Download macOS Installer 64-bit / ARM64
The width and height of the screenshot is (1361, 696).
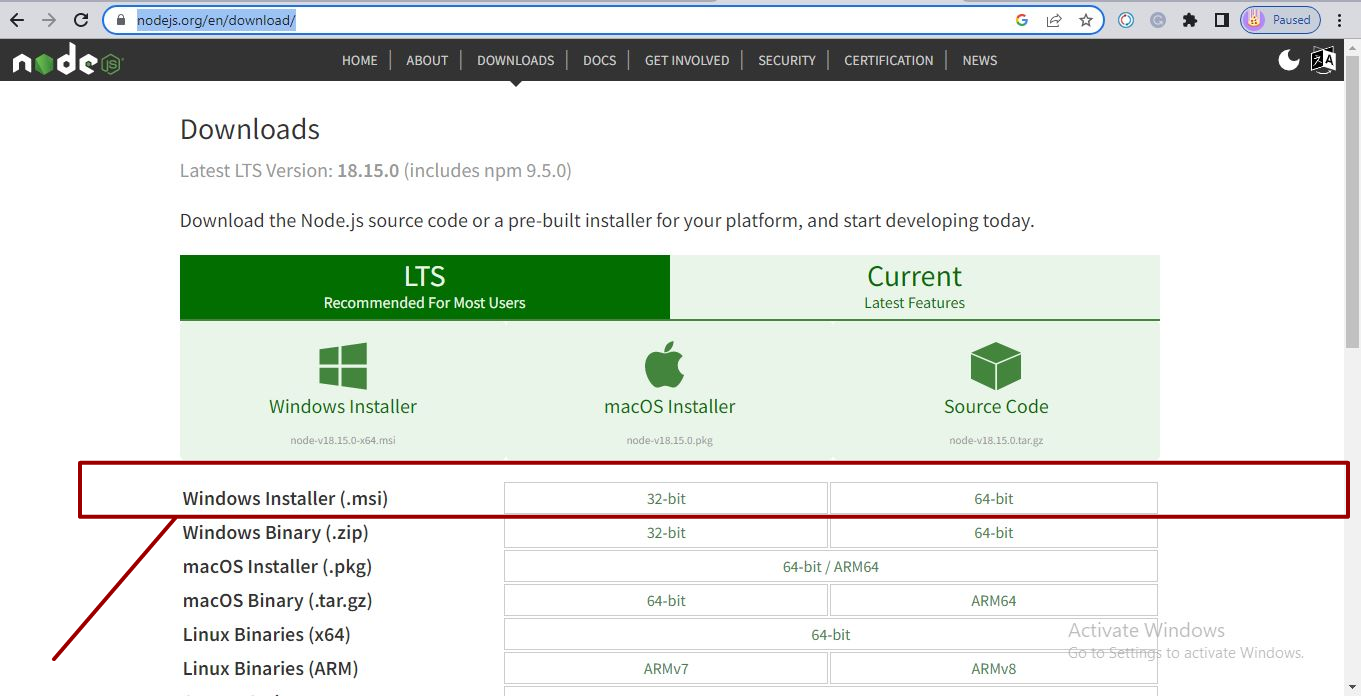tap(831, 566)
